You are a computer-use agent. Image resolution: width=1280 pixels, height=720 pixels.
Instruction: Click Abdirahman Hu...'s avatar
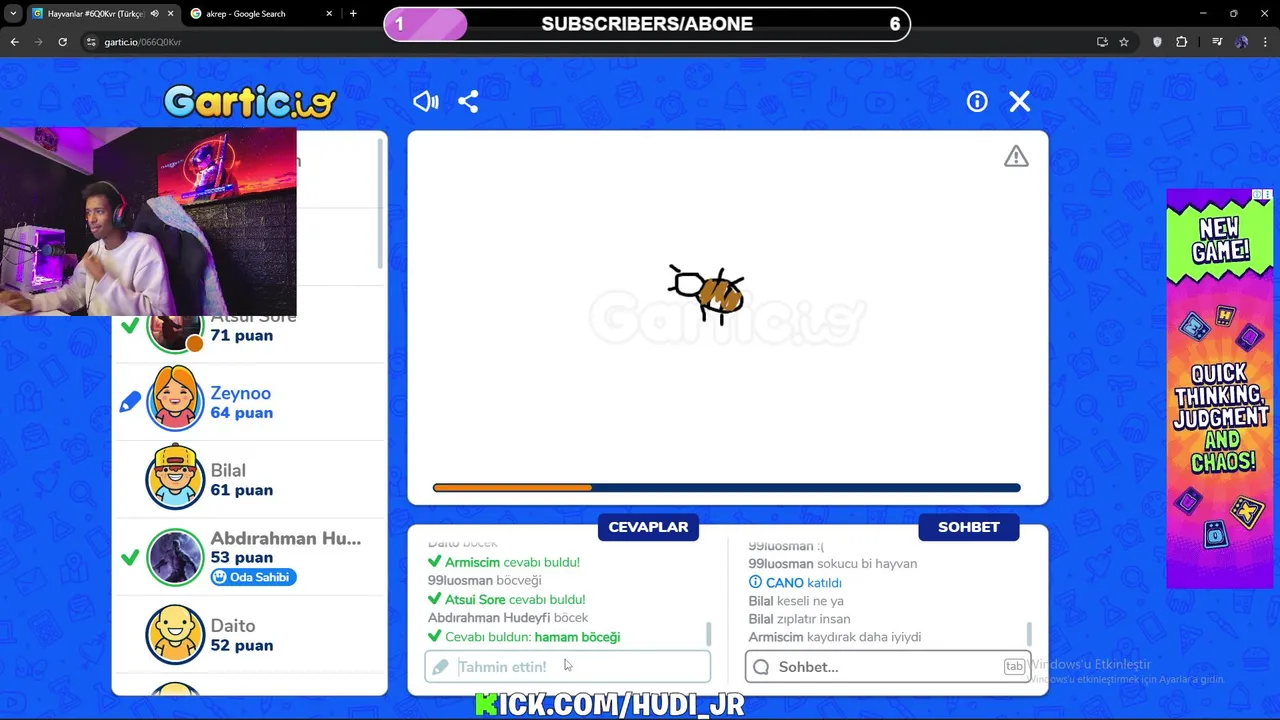click(175, 557)
